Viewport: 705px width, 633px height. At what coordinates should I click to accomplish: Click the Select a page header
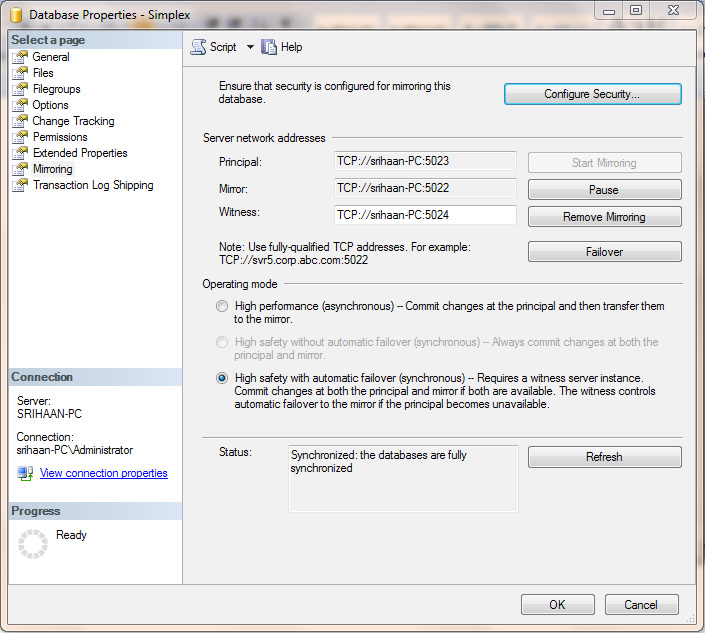[95, 40]
